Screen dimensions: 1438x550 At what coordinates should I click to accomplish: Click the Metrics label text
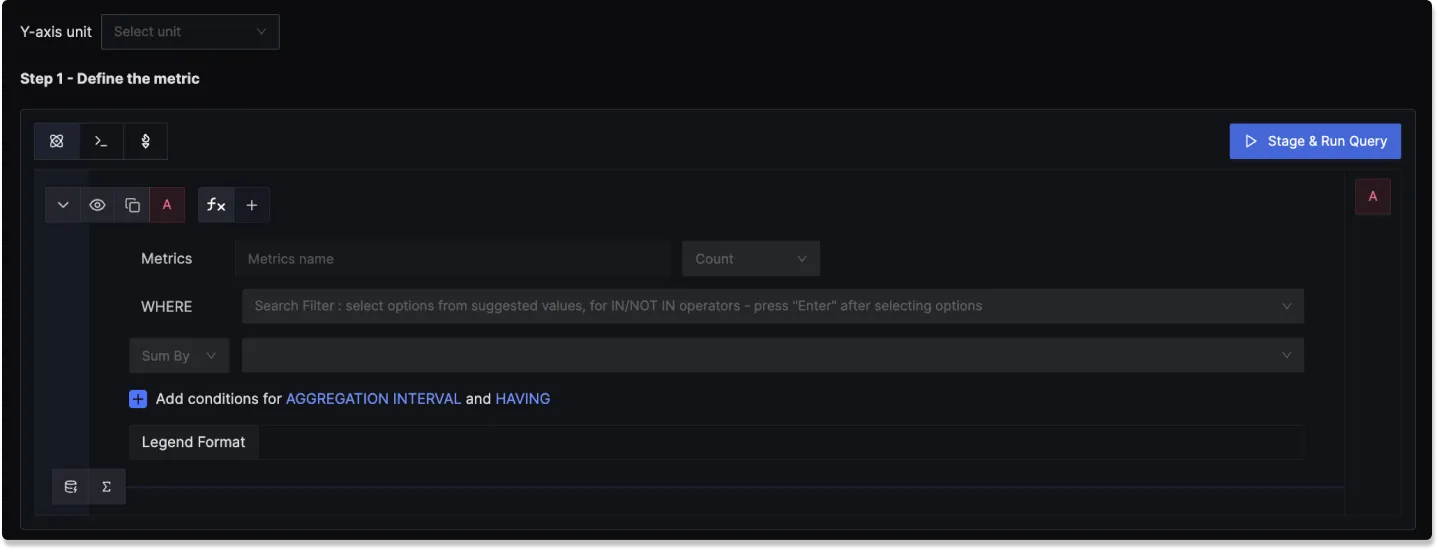166,259
